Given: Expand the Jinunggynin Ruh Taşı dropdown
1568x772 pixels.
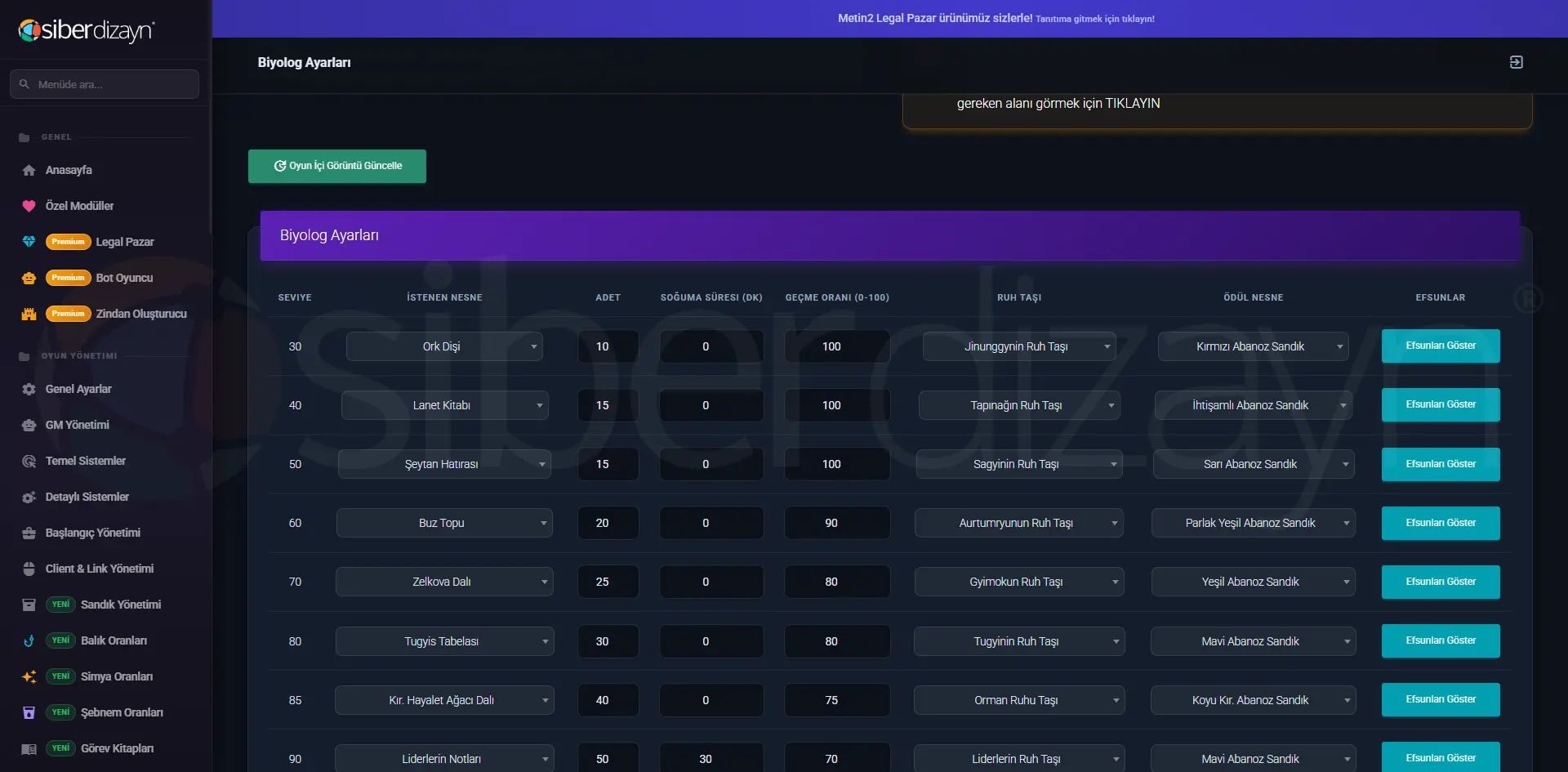Looking at the screenshot, I should 1019,346.
